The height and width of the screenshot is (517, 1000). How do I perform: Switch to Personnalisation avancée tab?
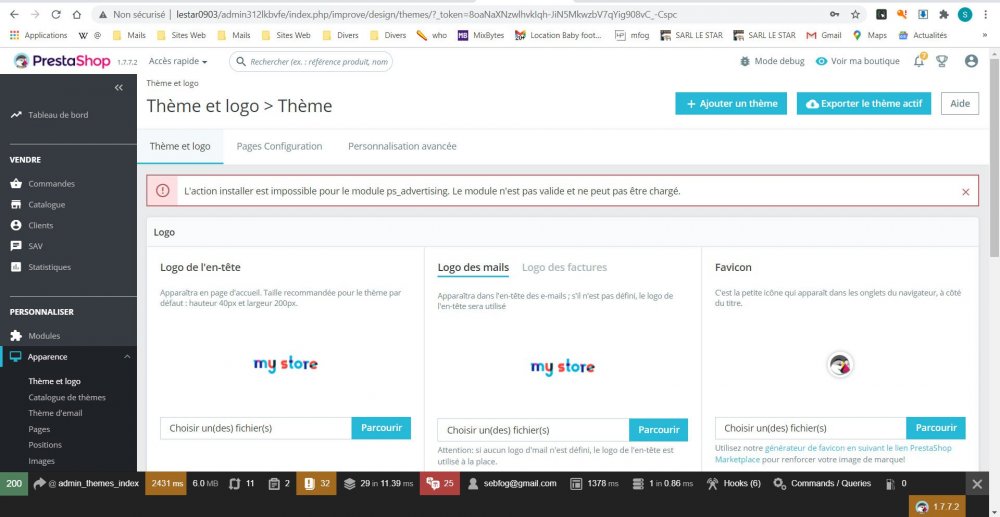point(402,146)
